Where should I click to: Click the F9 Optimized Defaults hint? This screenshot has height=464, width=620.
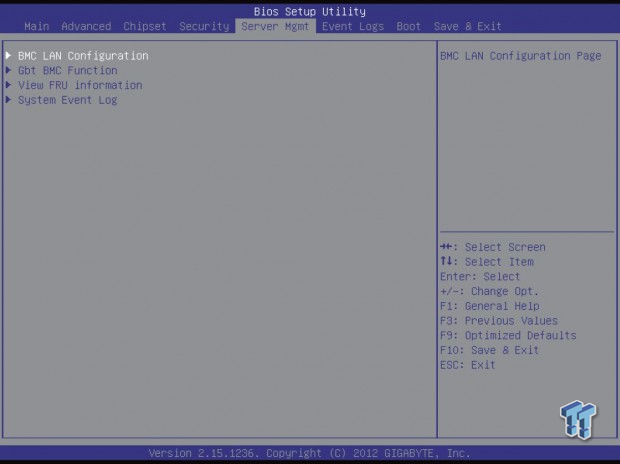(x=508, y=335)
